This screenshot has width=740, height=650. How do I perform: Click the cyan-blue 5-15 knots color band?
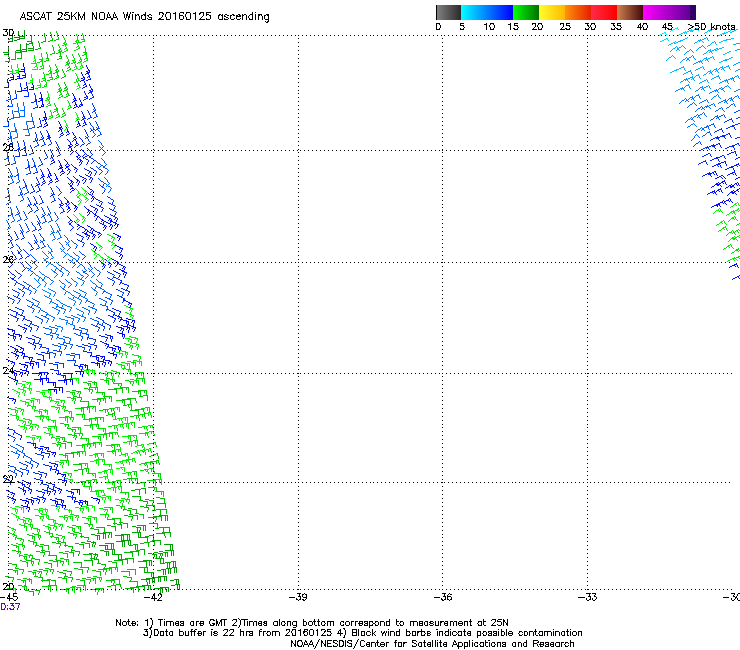coord(487,12)
